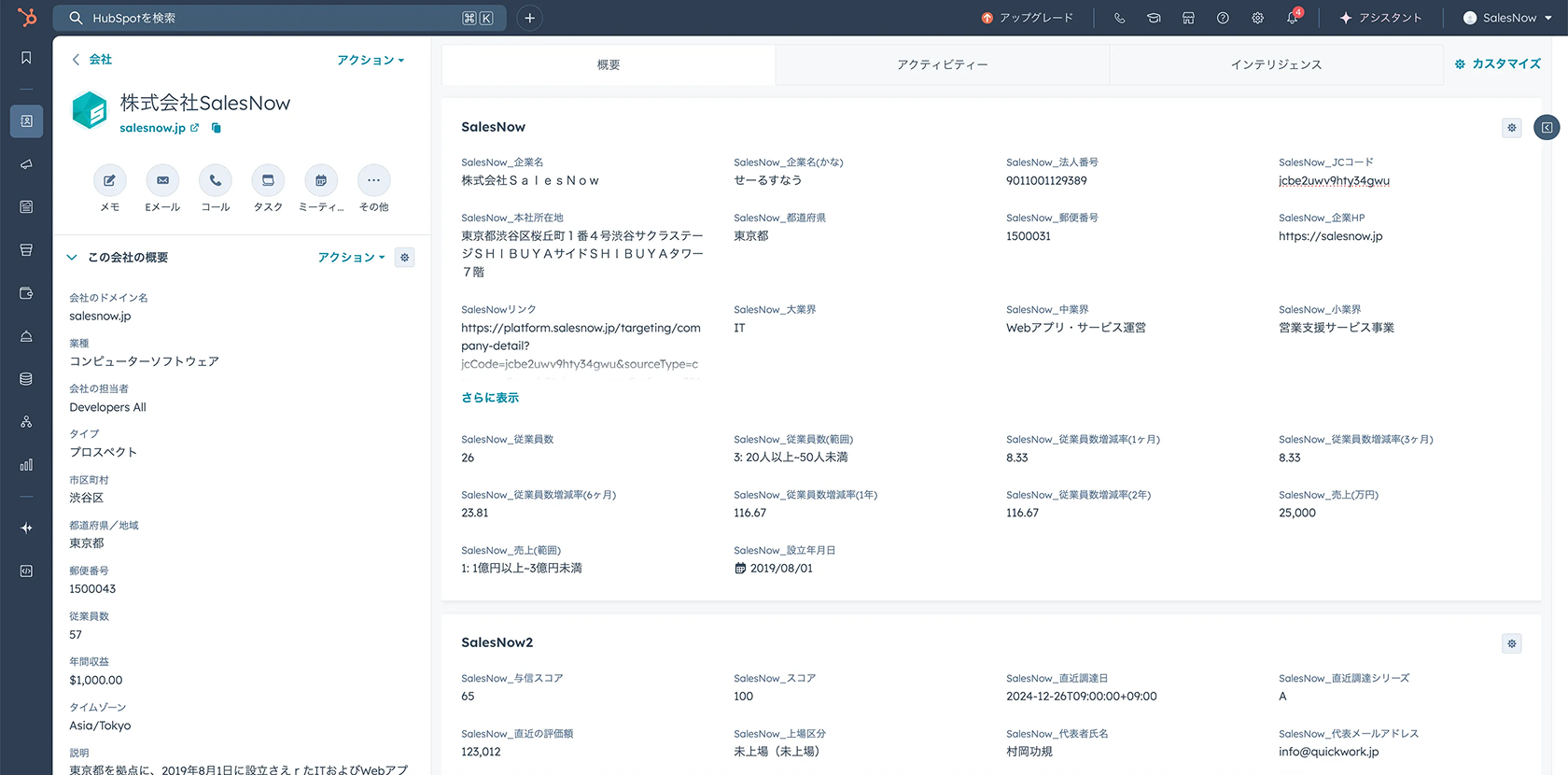
Task: Click the plus quick-create button
Action: [x=529, y=18]
